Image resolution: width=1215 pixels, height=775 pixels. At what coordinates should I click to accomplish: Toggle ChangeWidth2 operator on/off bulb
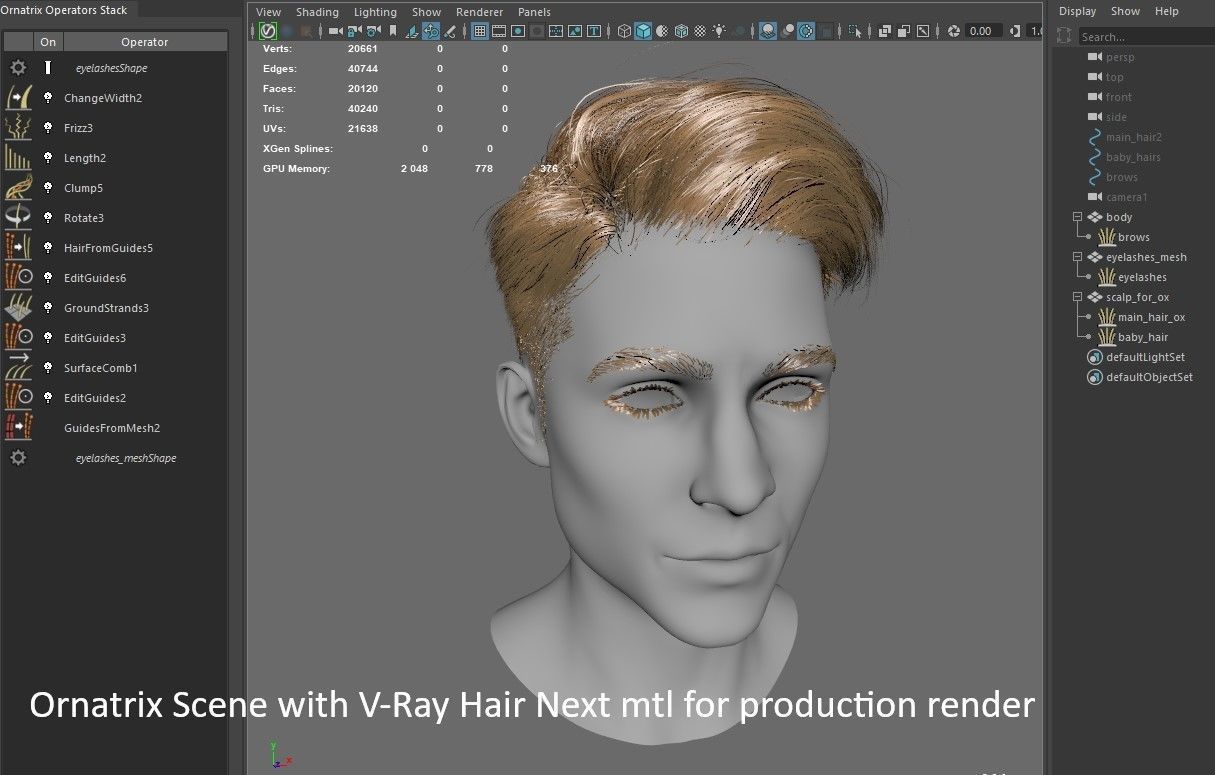(x=47, y=98)
